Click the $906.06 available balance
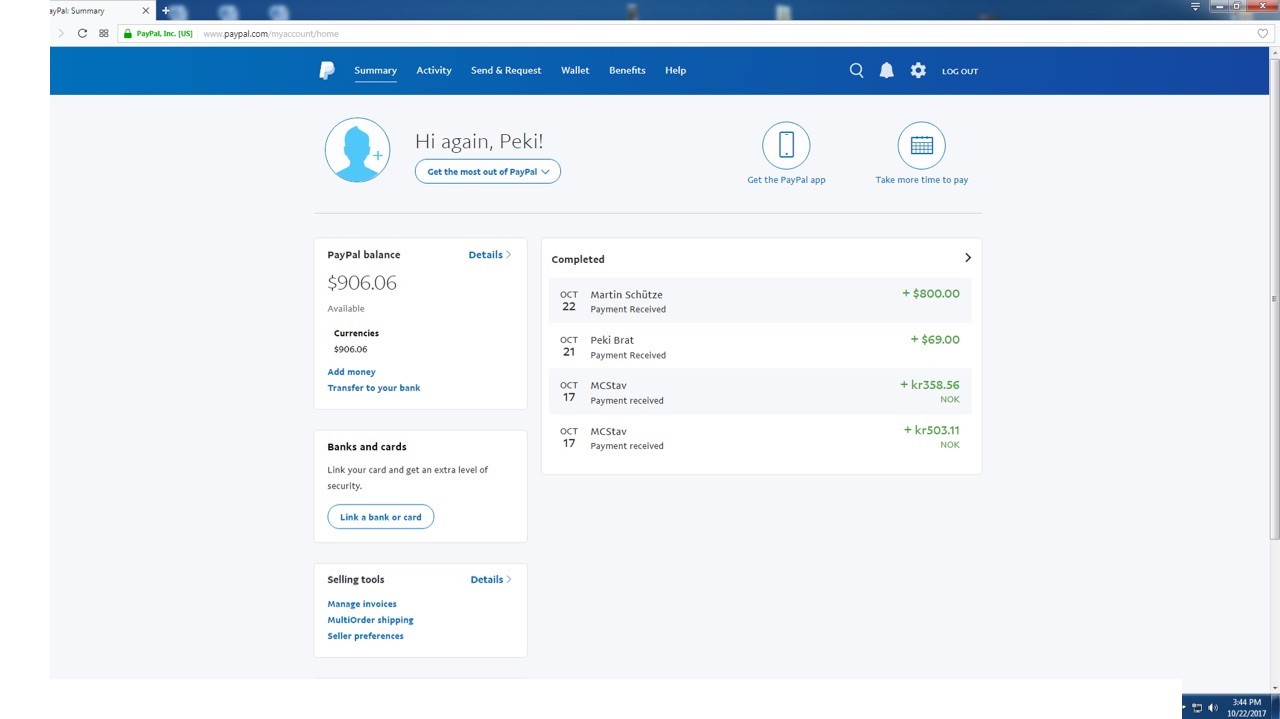The width and height of the screenshot is (1280, 719). pos(362,283)
